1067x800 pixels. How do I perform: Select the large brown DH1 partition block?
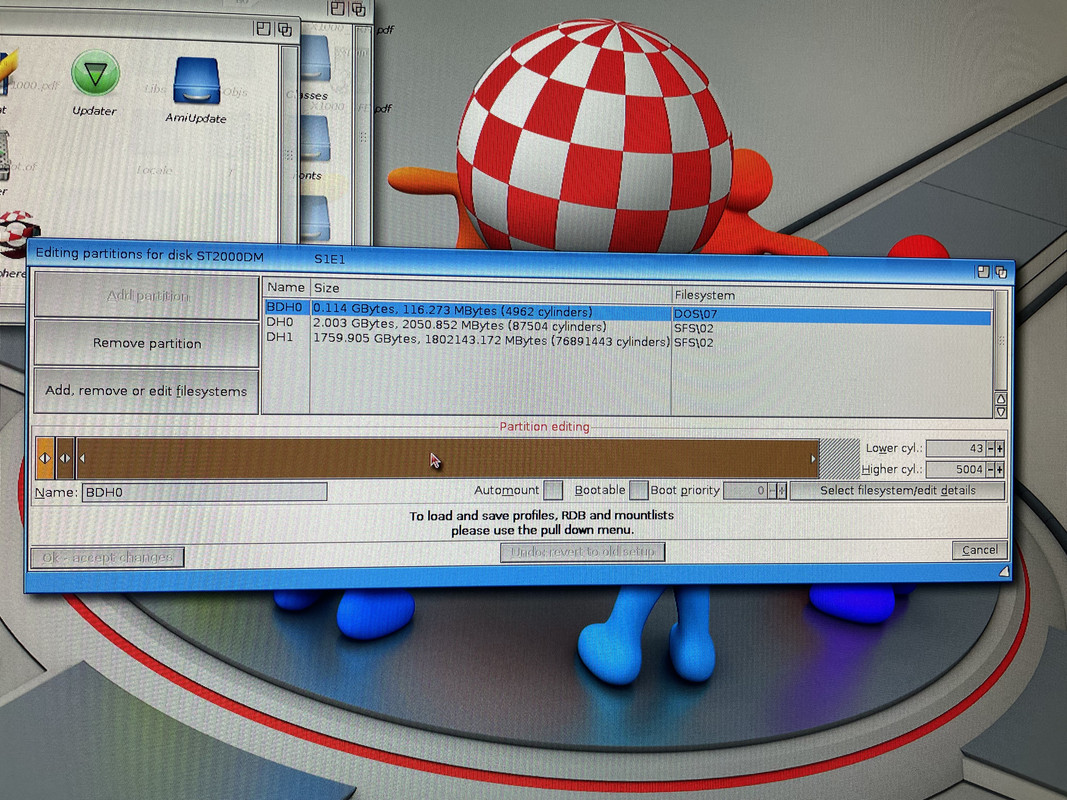point(447,458)
